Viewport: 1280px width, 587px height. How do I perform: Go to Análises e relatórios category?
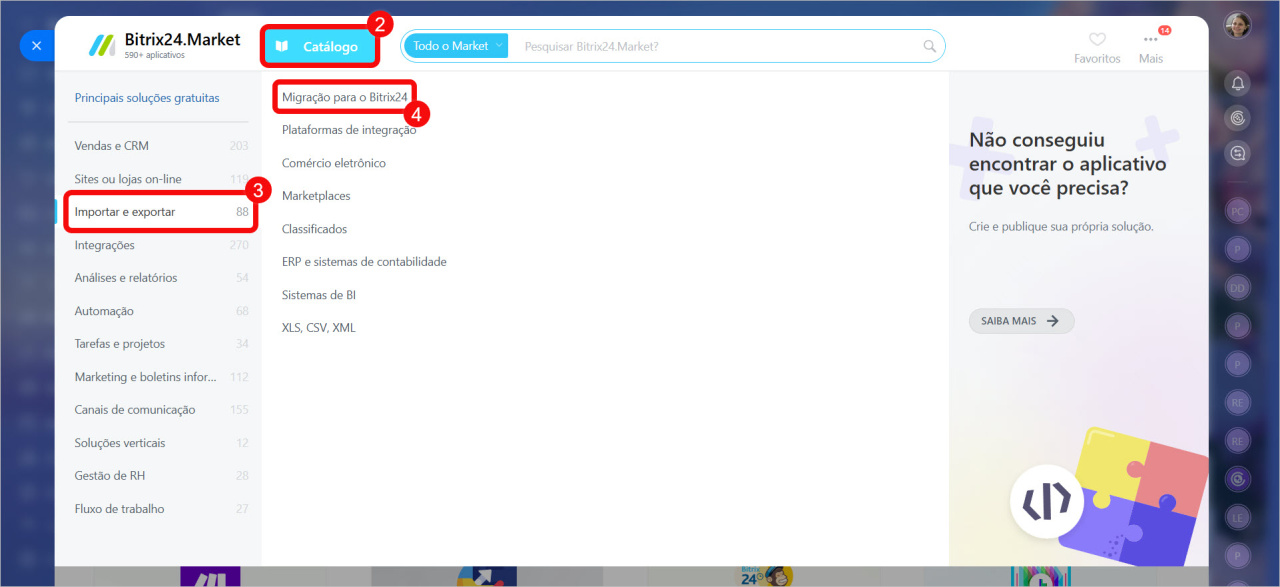pyautogui.click(x=161, y=278)
